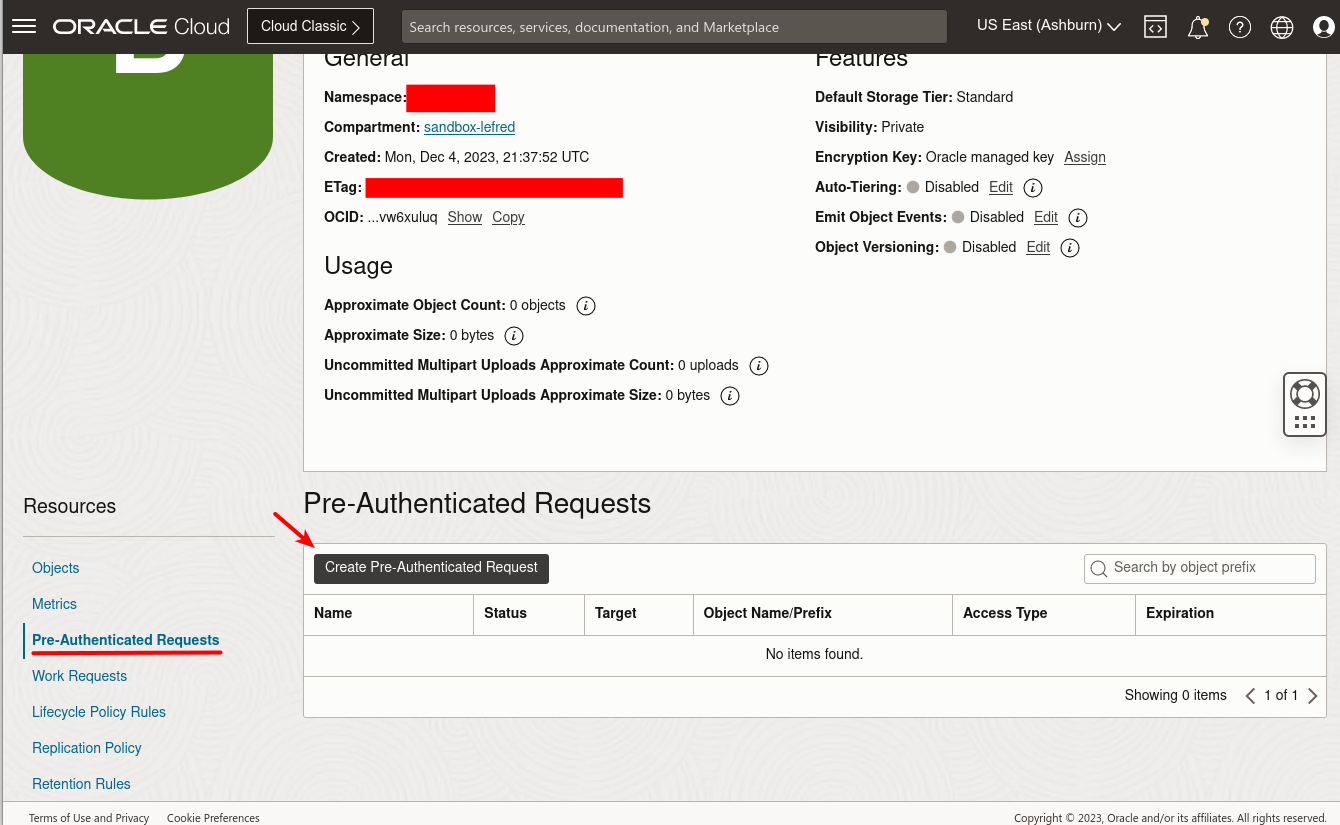Open the user profile menu

point(1322,26)
